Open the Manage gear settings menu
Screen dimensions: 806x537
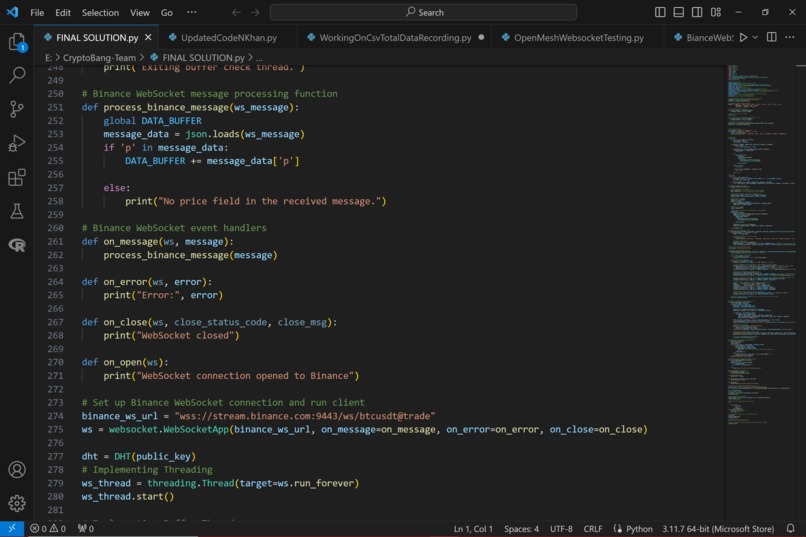click(x=17, y=503)
